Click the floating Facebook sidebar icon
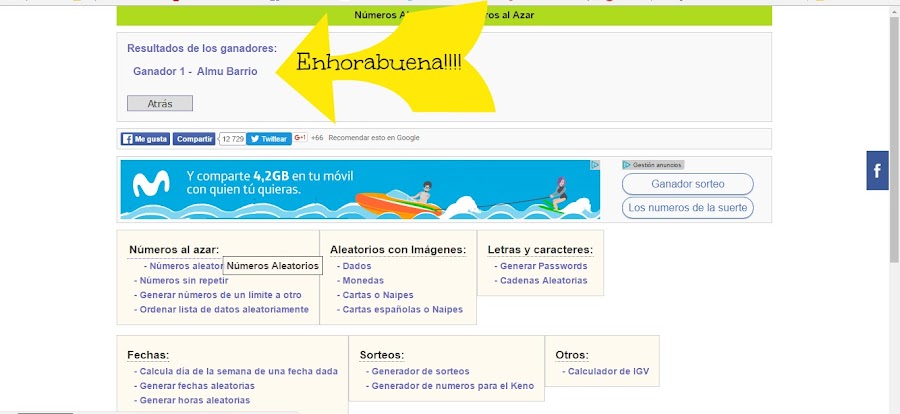Screen dimensions: 900x414 pyautogui.click(x=877, y=171)
